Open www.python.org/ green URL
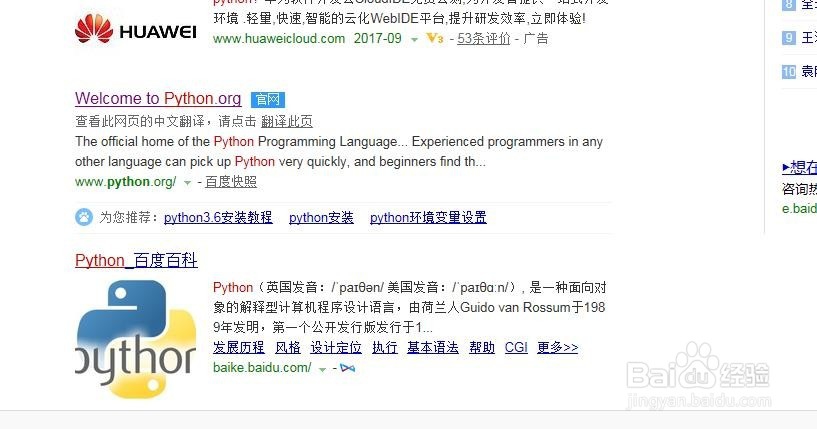817x429 pixels. click(126, 182)
